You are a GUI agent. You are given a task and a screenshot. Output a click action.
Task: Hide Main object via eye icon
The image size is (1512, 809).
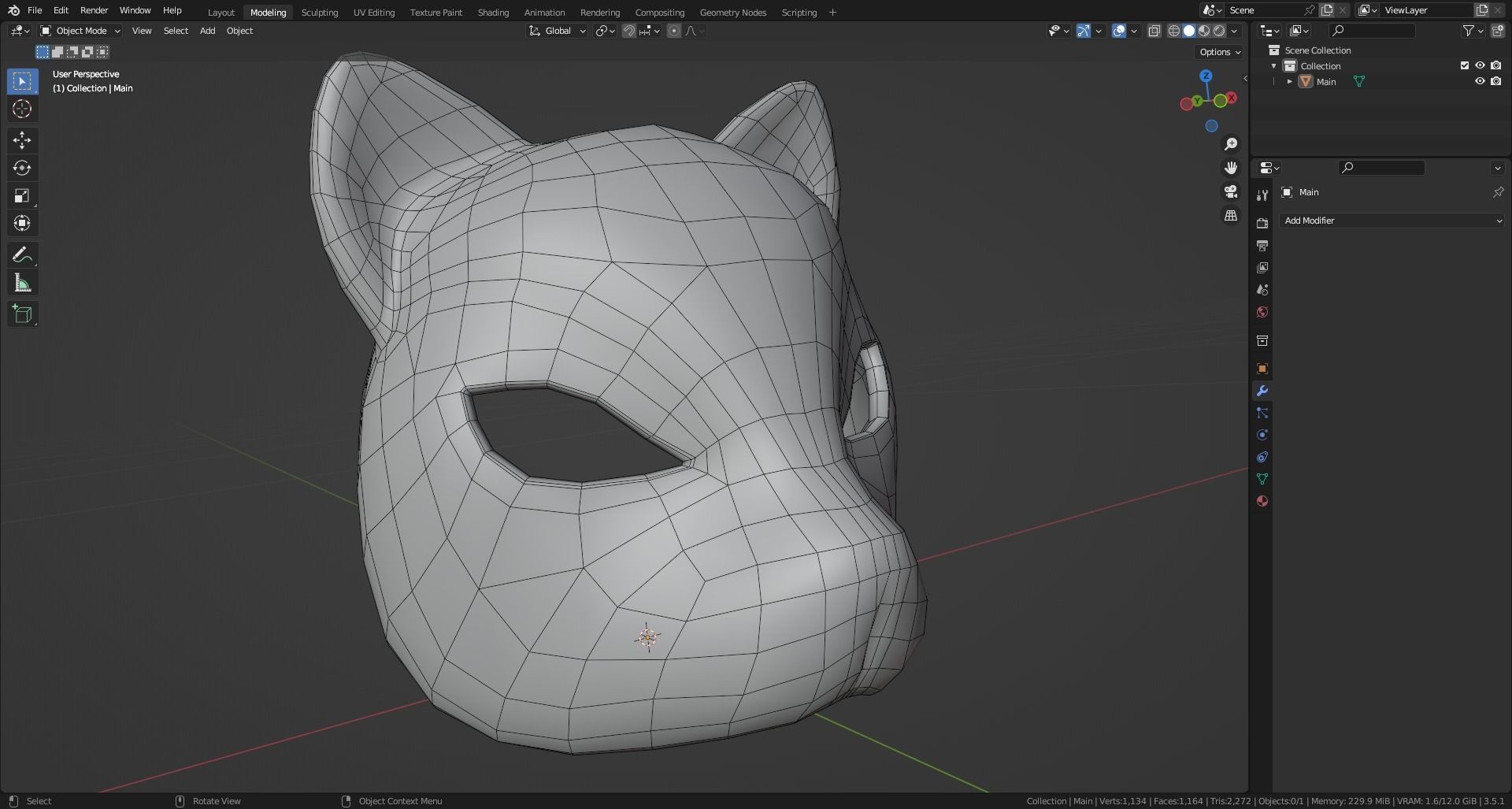click(x=1480, y=81)
